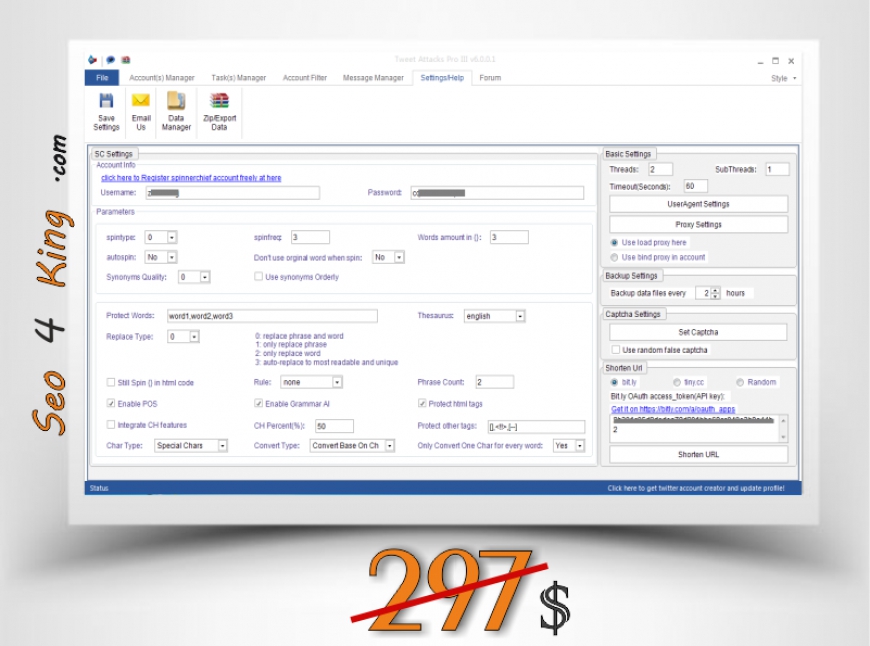Expand the Char Type dropdown
Viewport: 870px width, 646px height.
pos(222,446)
